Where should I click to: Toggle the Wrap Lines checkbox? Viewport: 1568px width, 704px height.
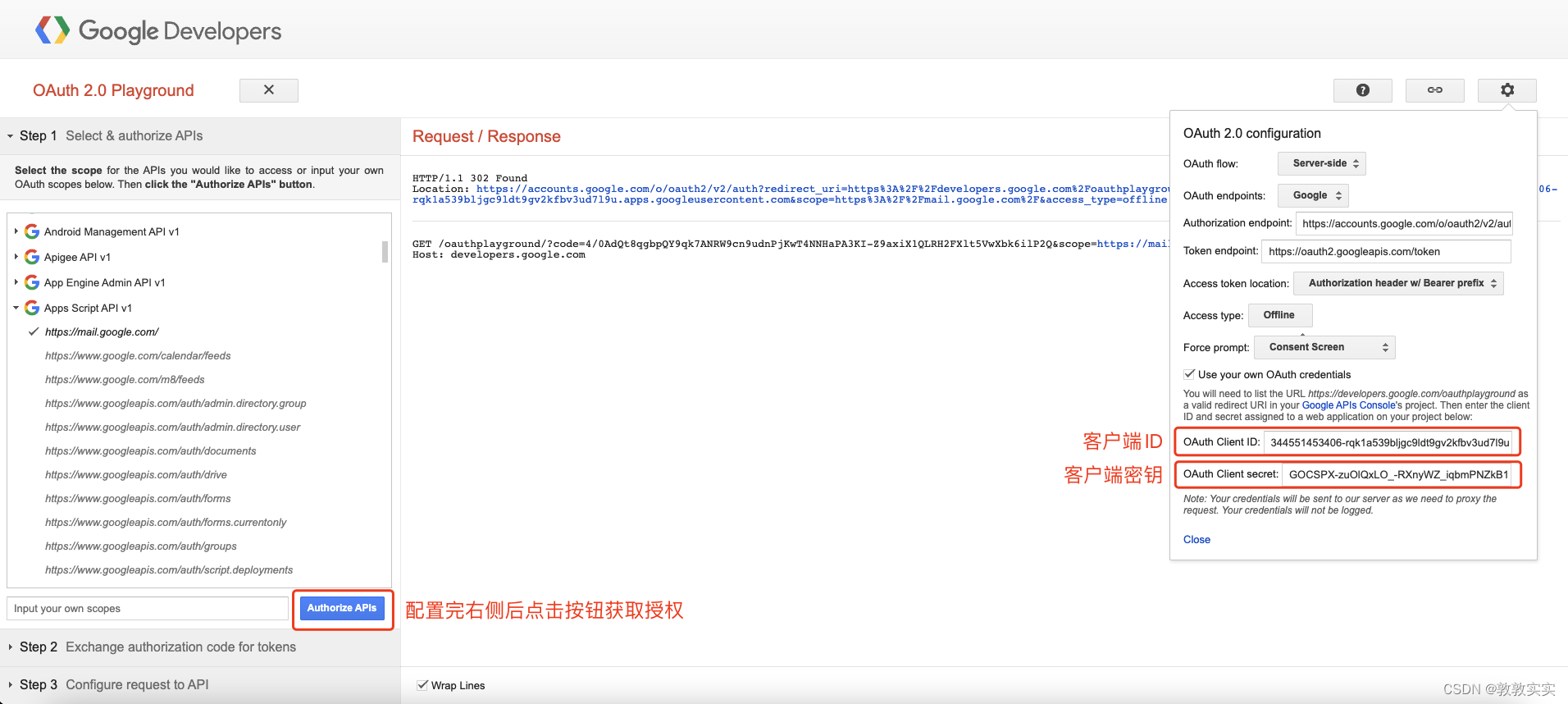(x=422, y=685)
